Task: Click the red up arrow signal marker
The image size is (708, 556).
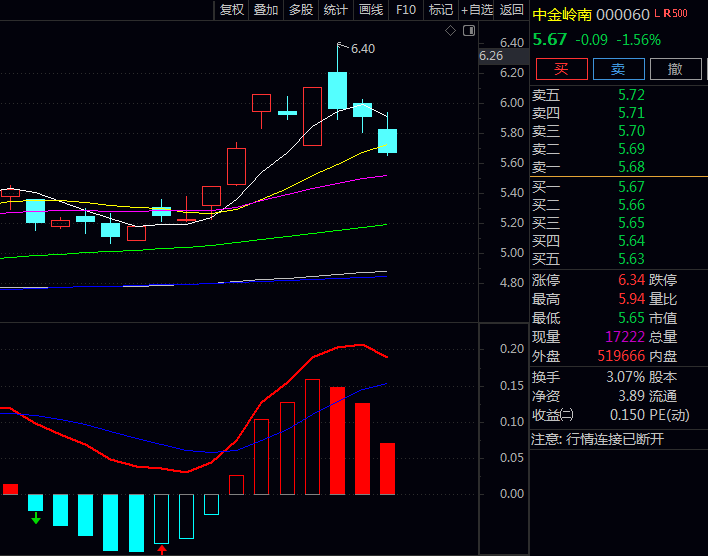Action: 162,549
